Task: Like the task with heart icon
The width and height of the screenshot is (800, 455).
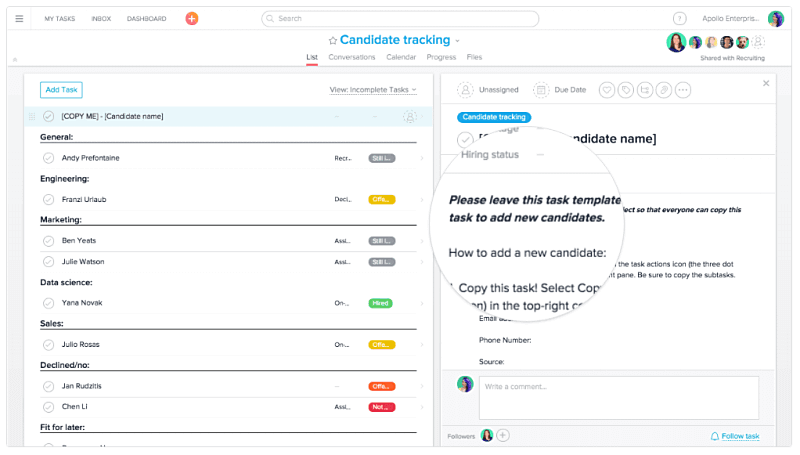Action: pyautogui.click(x=606, y=90)
